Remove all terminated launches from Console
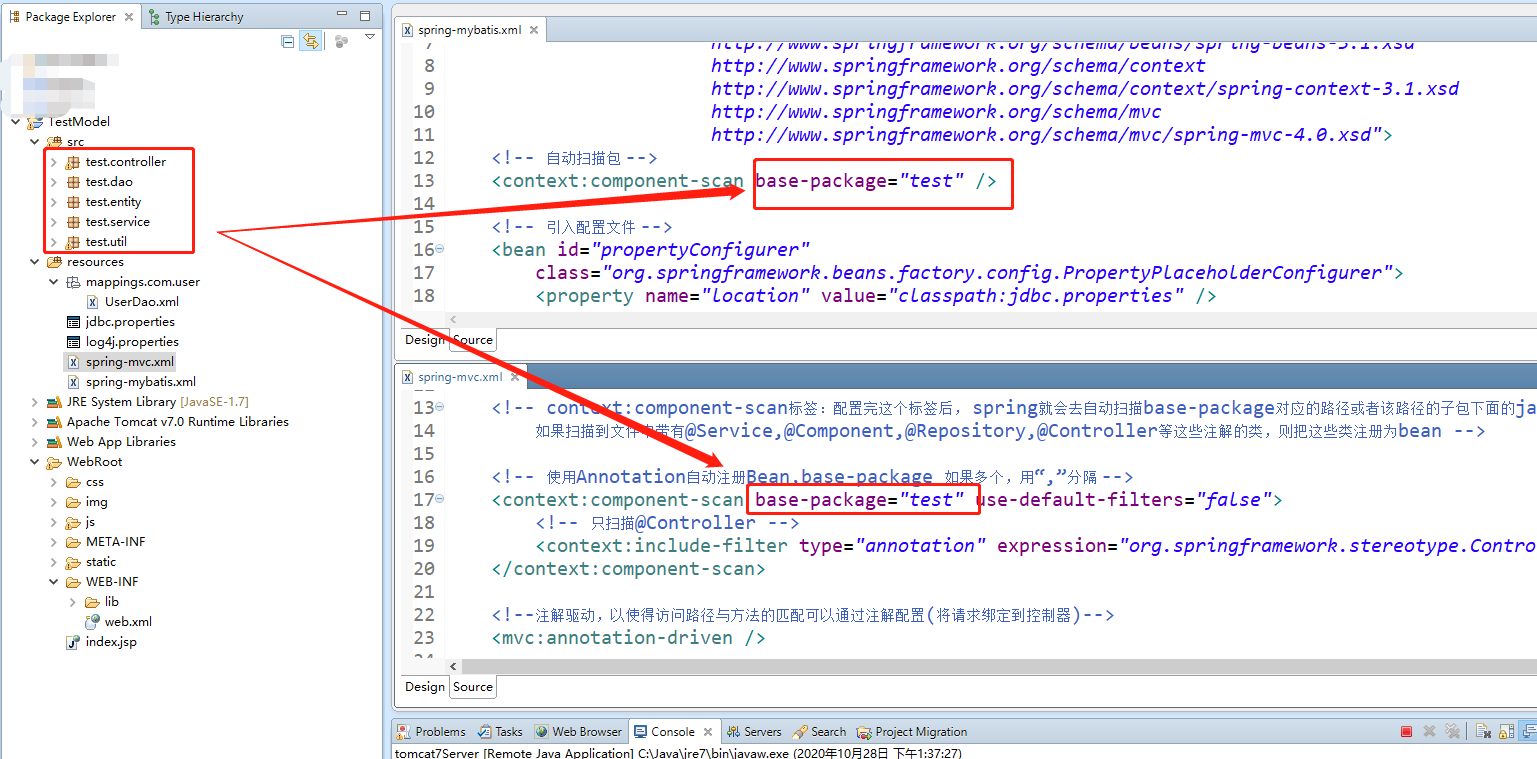The height and width of the screenshot is (759, 1537). click(x=1452, y=731)
